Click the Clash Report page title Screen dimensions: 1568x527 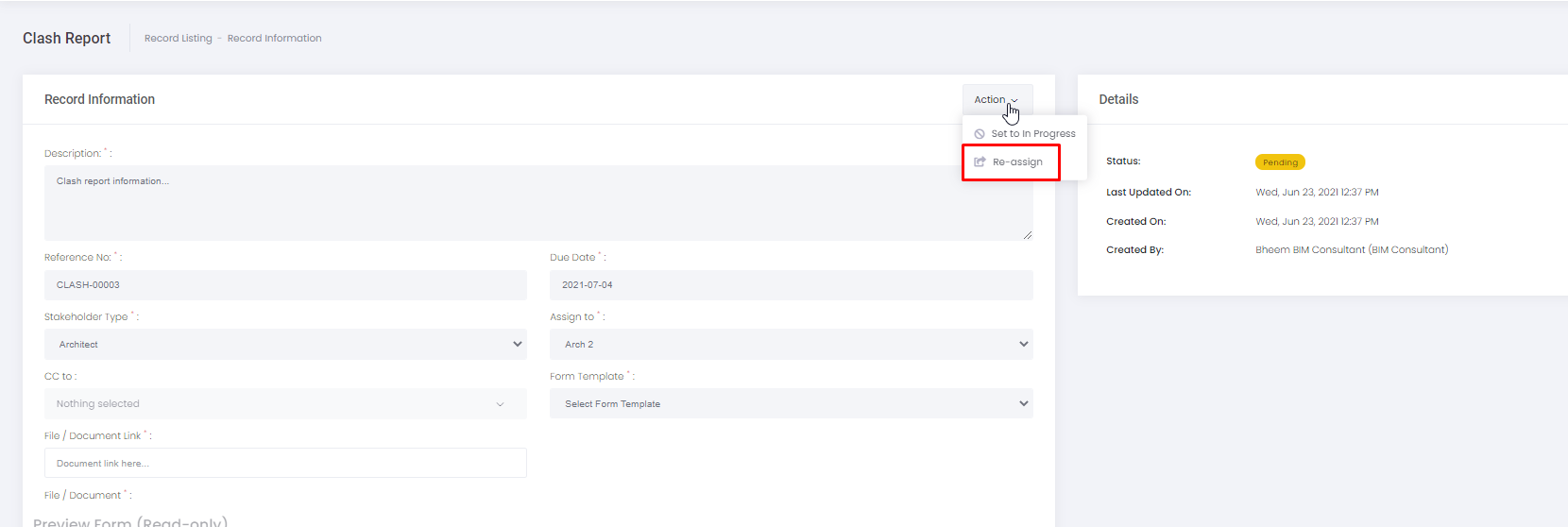coord(66,39)
